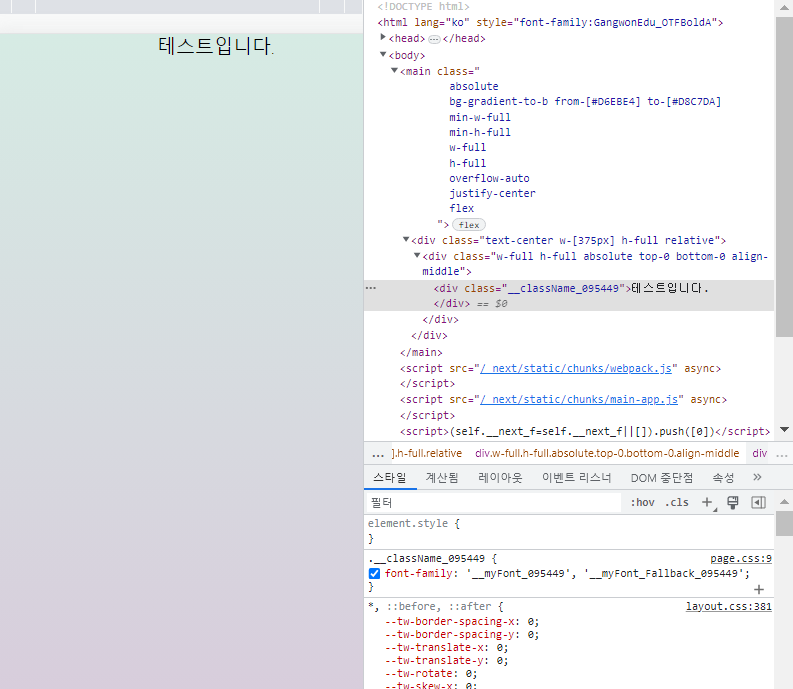Select the self.__next_f push script row
The height and width of the screenshot is (689, 793).
point(585,431)
